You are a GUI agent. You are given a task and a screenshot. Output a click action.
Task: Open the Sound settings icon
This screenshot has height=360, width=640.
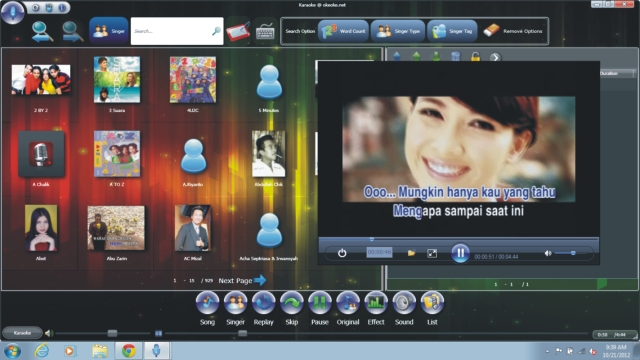[x=404, y=303]
